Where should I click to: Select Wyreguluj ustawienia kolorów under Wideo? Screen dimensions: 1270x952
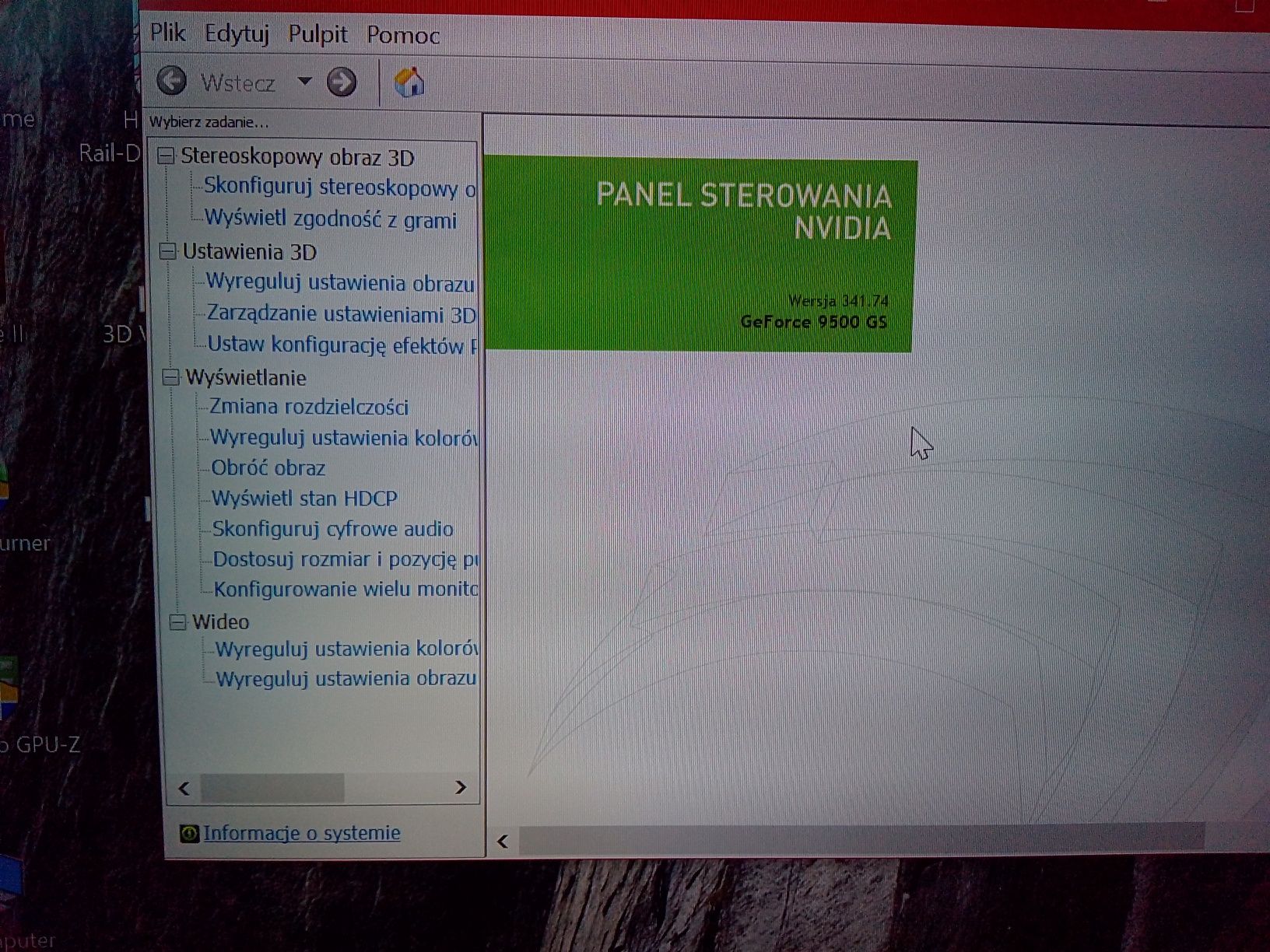point(347,649)
